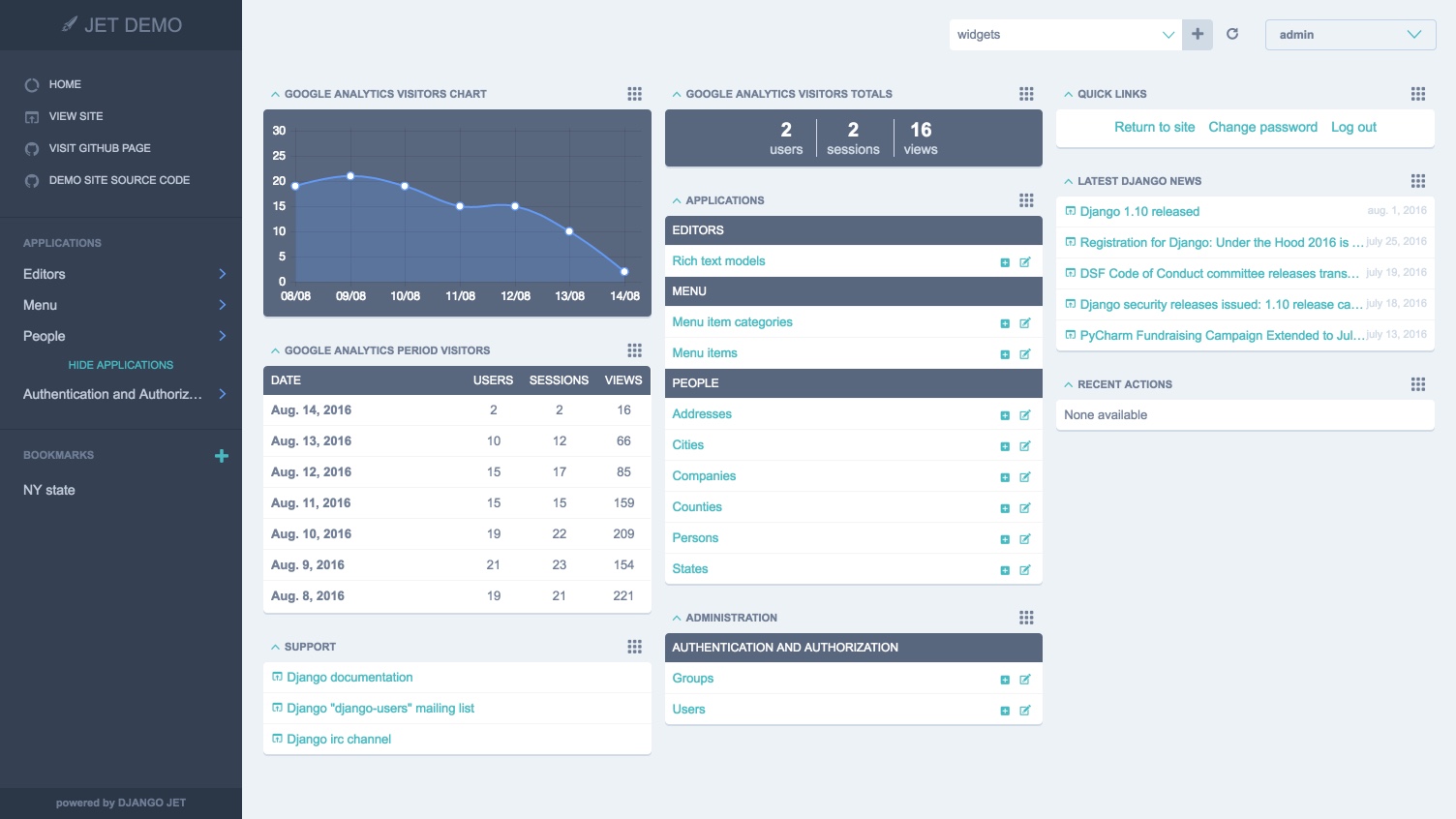Open the Django documentation link
Viewport: 1456px width, 819px height.
[x=349, y=678]
